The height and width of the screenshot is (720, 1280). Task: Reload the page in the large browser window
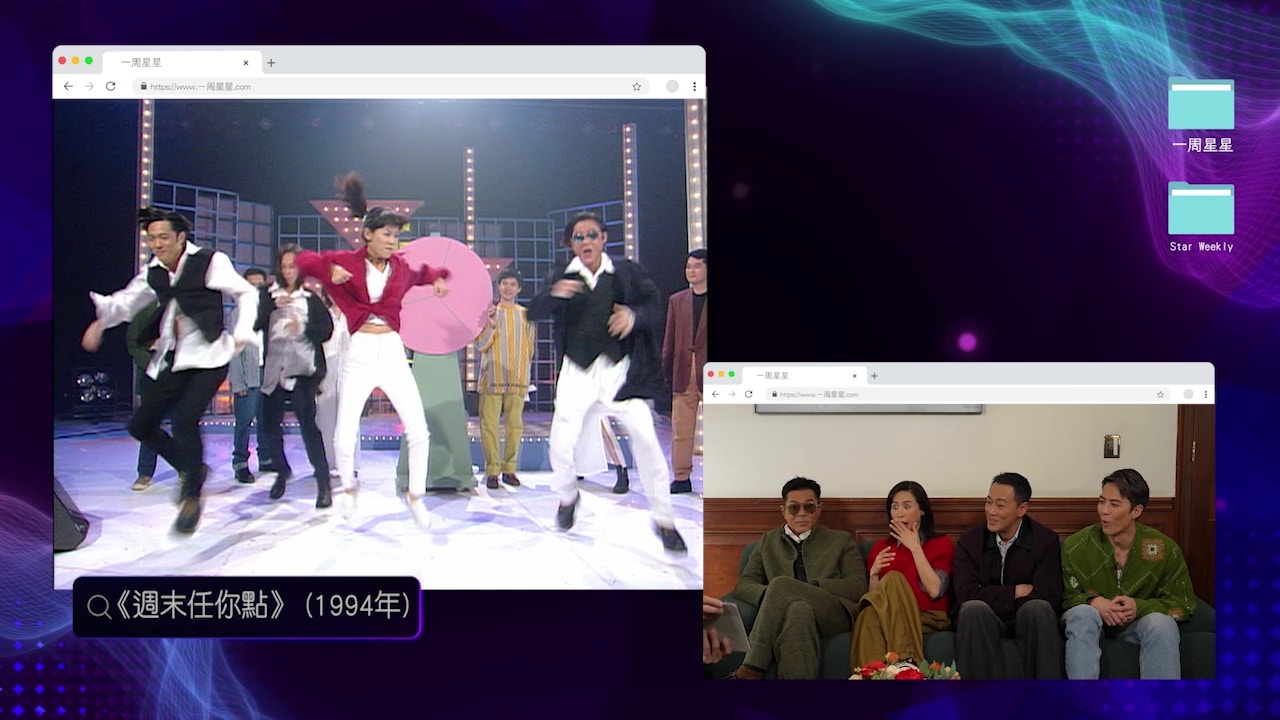(110, 87)
